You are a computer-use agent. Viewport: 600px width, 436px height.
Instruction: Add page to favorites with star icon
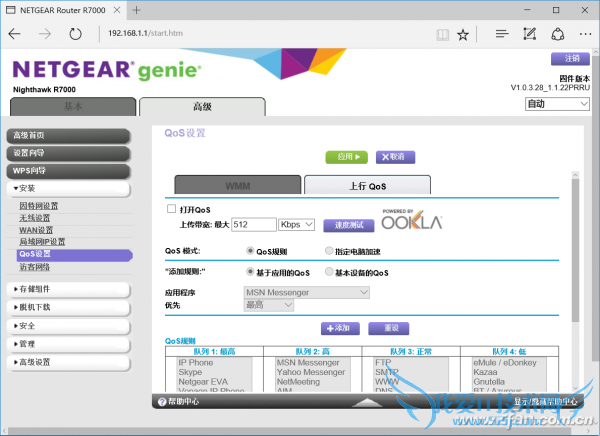tap(463, 35)
